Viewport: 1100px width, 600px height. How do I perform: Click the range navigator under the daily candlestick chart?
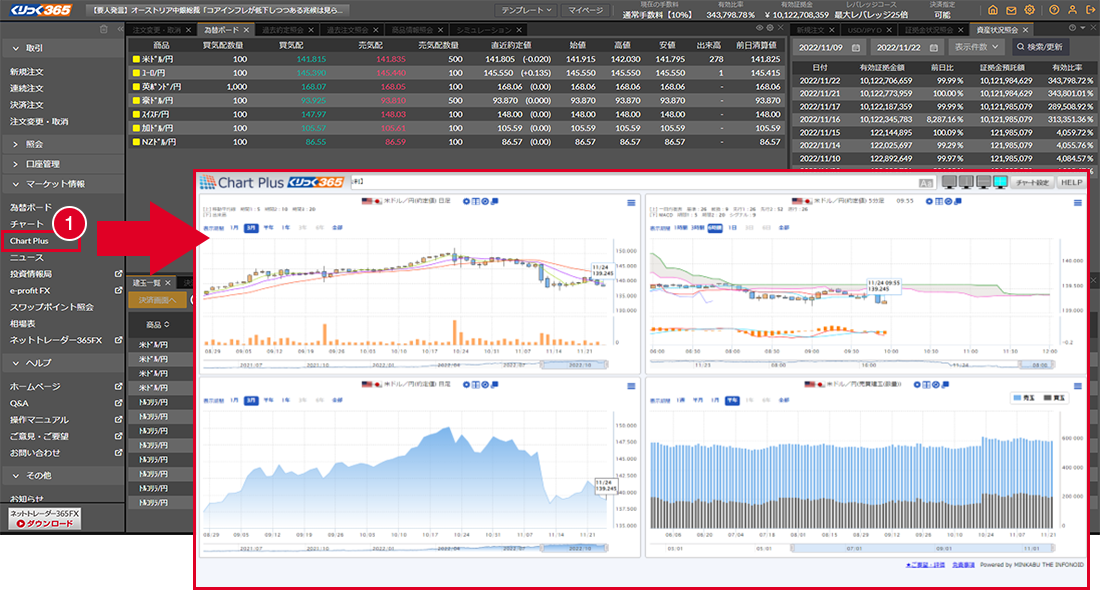[x=405, y=365]
